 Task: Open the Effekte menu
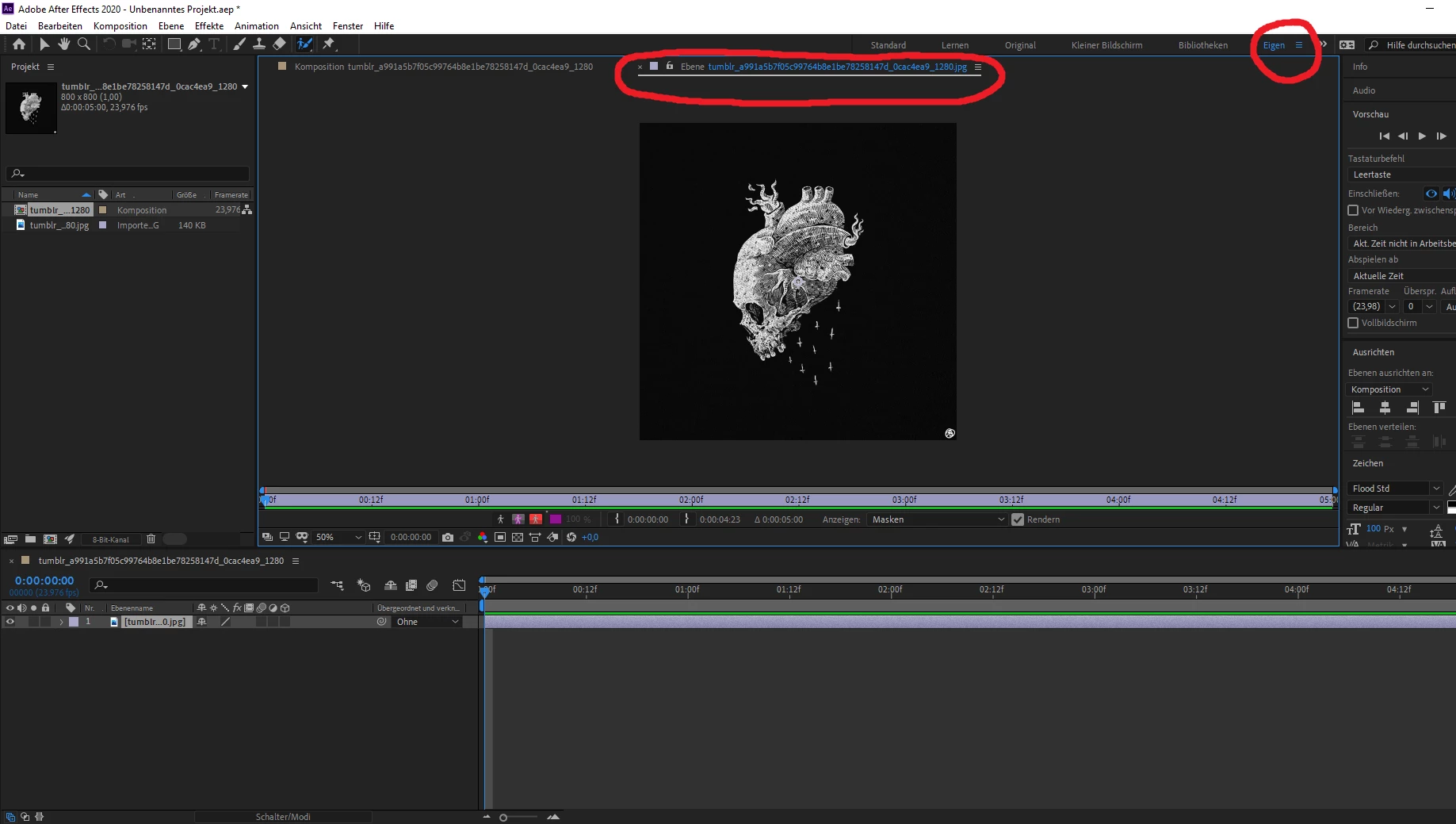tap(209, 26)
